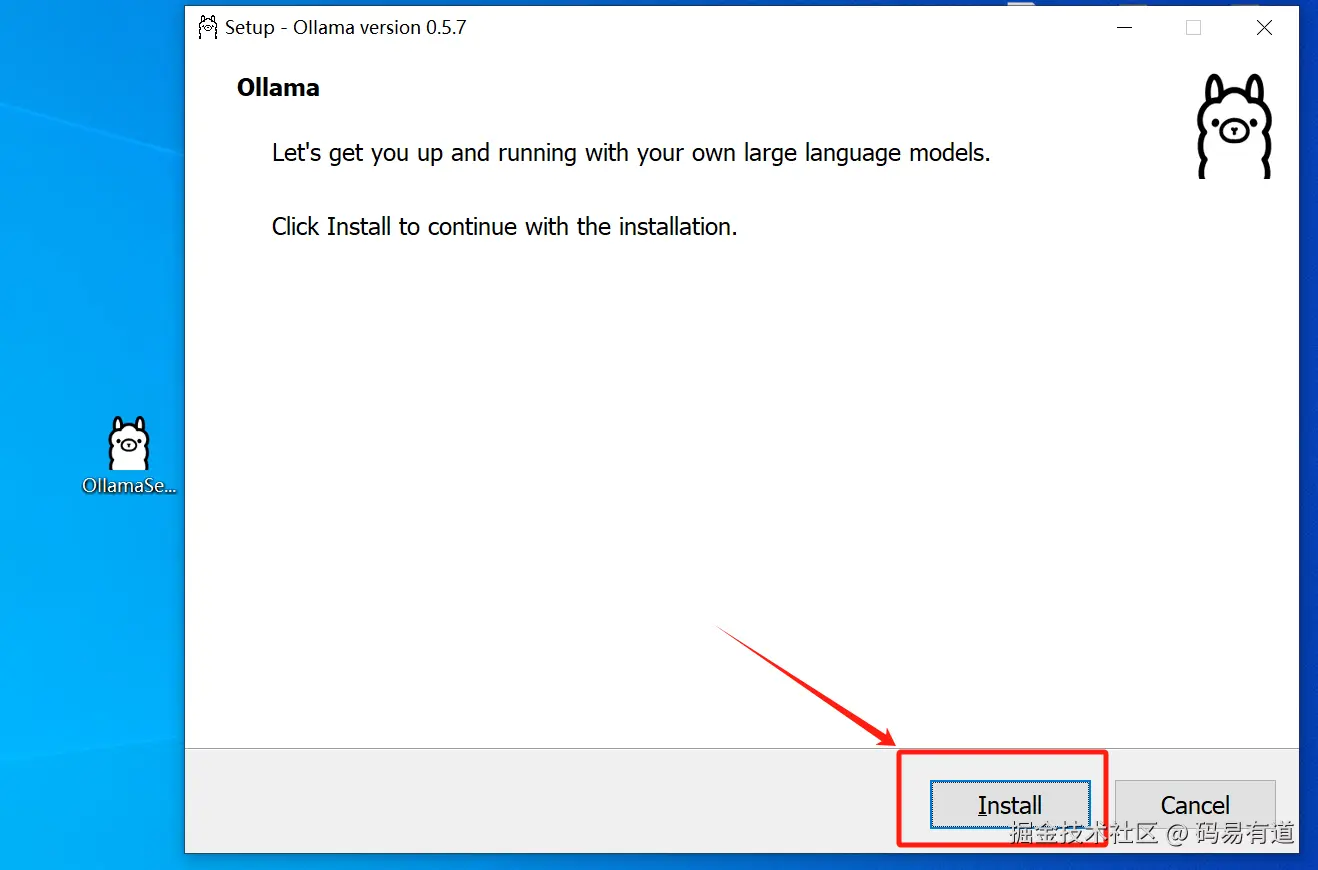Cancel the Ollama setup

pos(1195,805)
